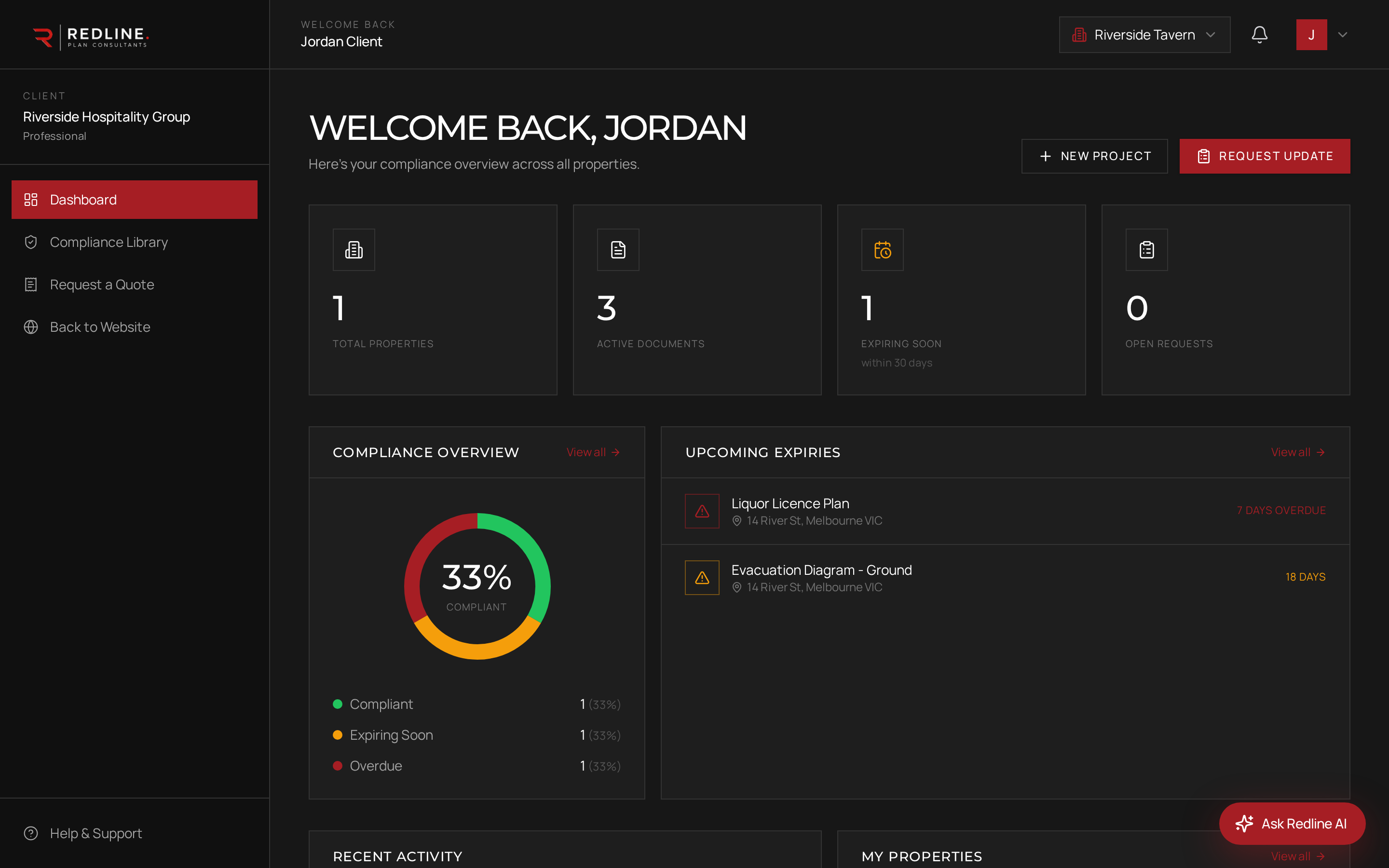1389x868 pixels.
Task: View all in My Properties
Action: [1298, 856]
